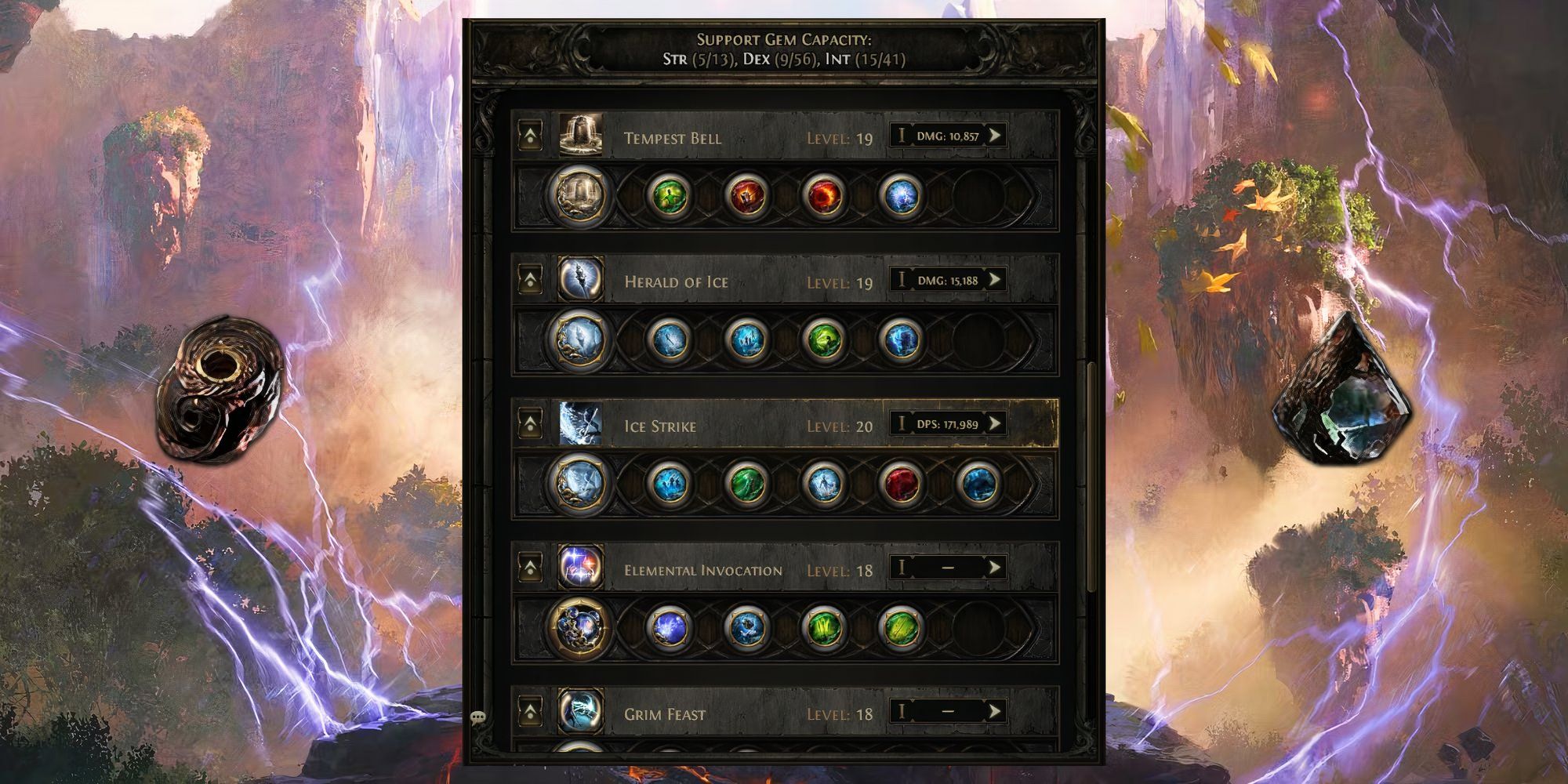Toggle the Grim Feast row collapse arrow
The height and width of the screenshot is (784, 1568).
[x=531, y=712]
